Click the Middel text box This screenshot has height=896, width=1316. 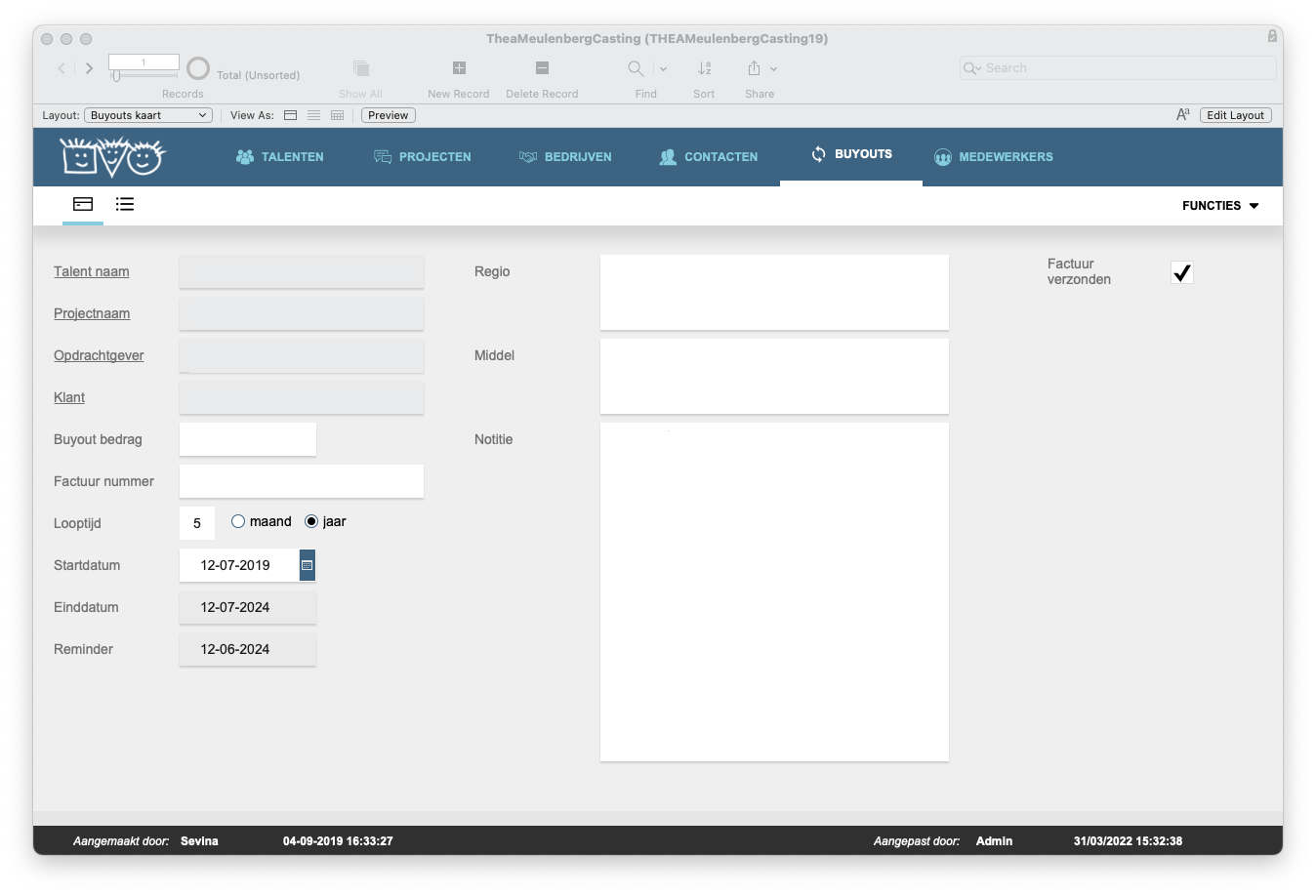click(774, 377)
